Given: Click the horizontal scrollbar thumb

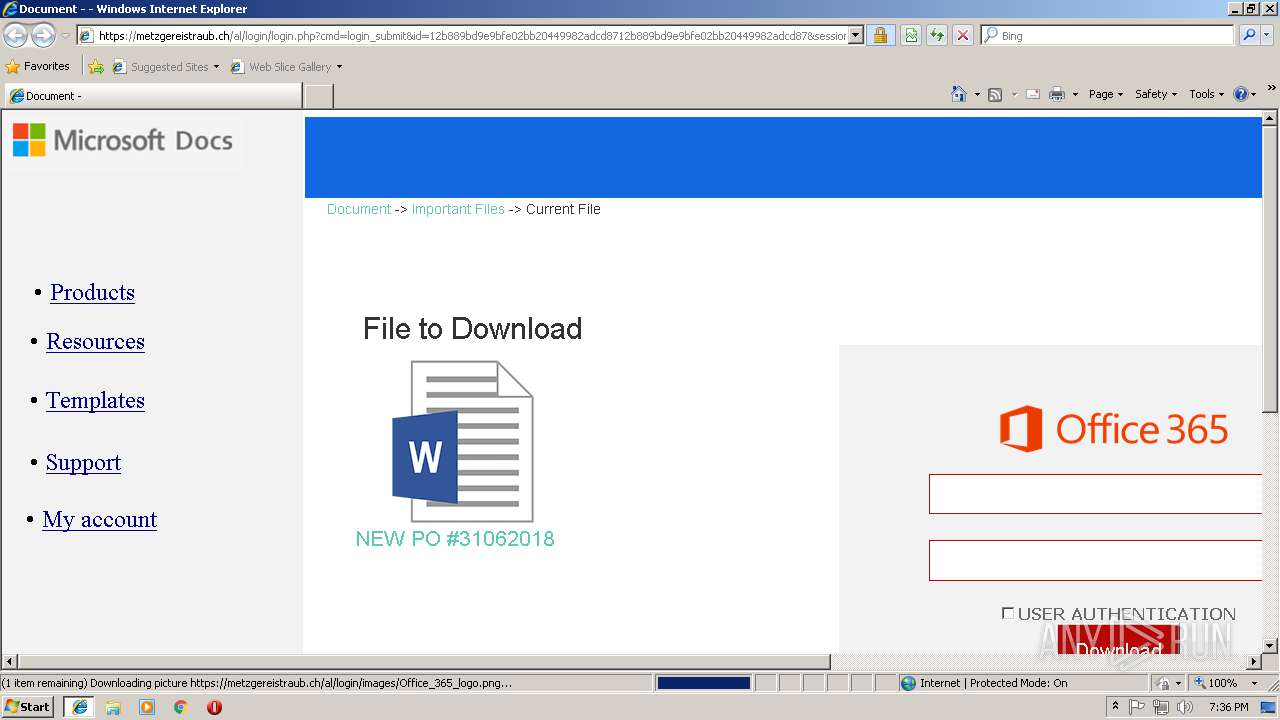Looking at the screenshot, I should click(x=425, y=662).
